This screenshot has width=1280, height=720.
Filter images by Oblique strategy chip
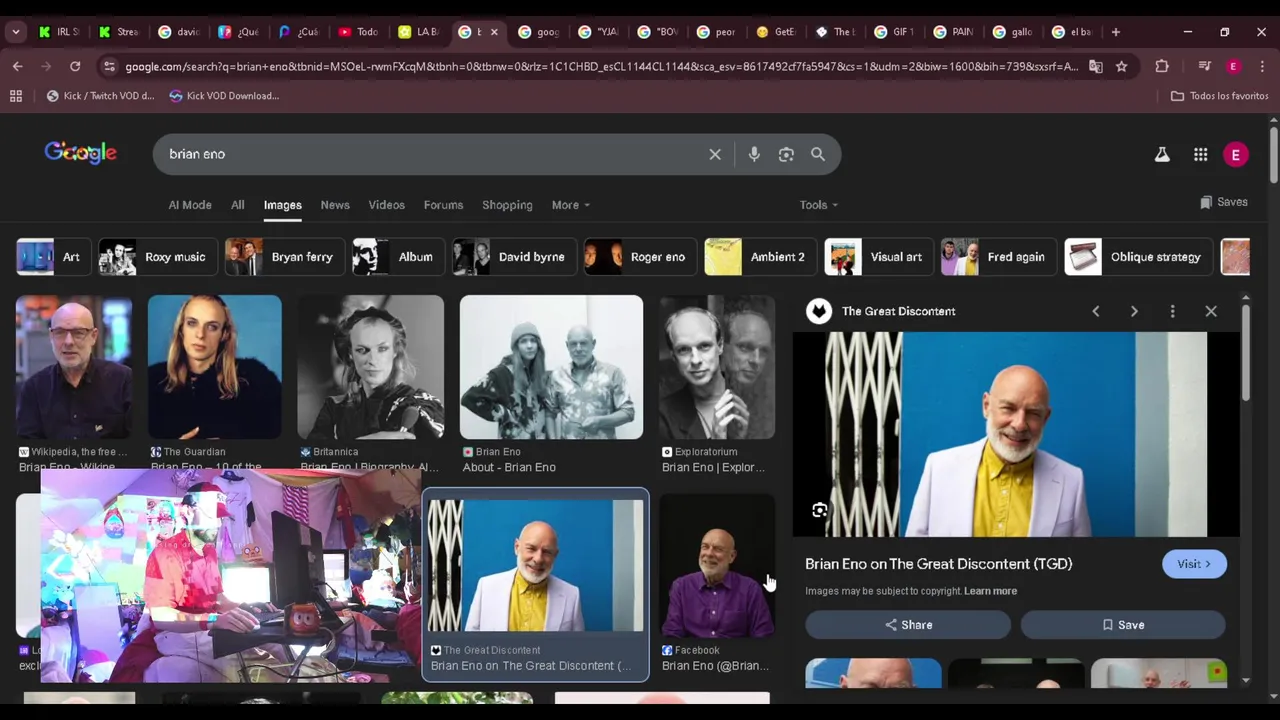click(1139, 257)
